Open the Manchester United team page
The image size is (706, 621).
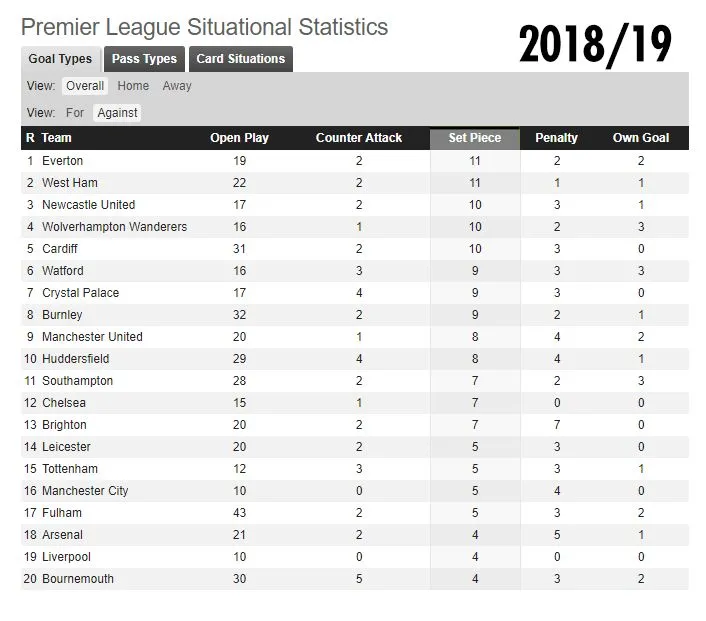pos(92,337)
